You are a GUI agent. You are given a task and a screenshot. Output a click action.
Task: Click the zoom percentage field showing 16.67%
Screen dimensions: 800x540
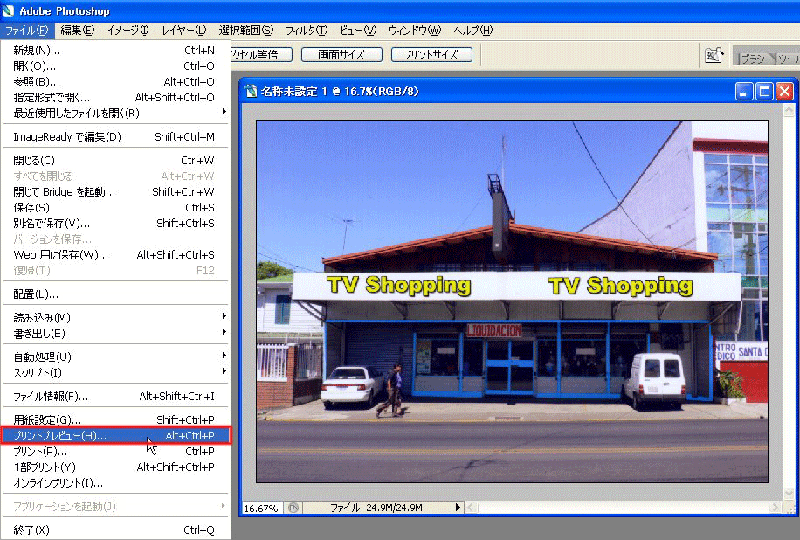[263, 508]
